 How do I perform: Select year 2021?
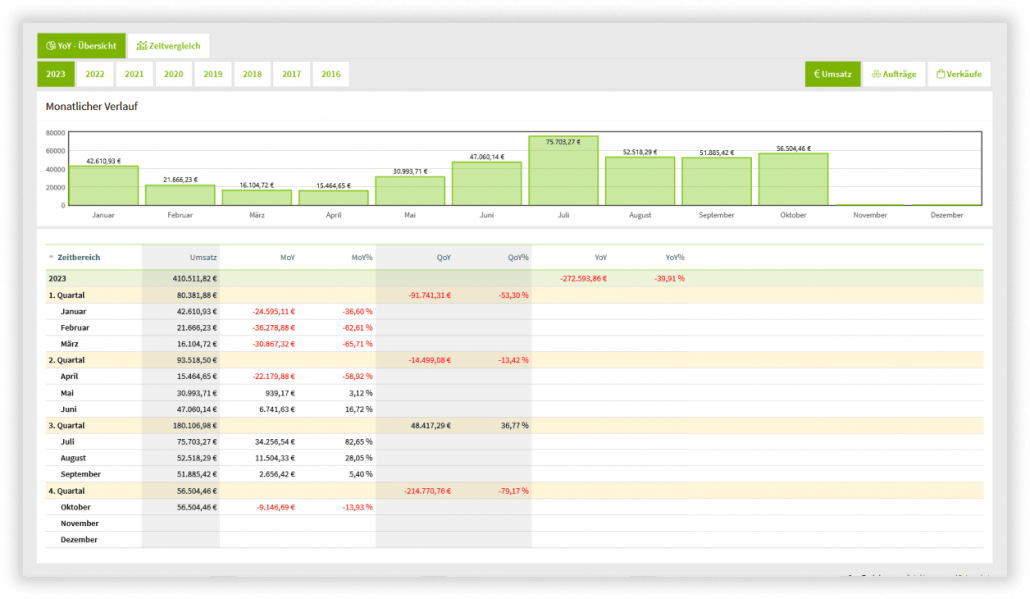[135, 74]
